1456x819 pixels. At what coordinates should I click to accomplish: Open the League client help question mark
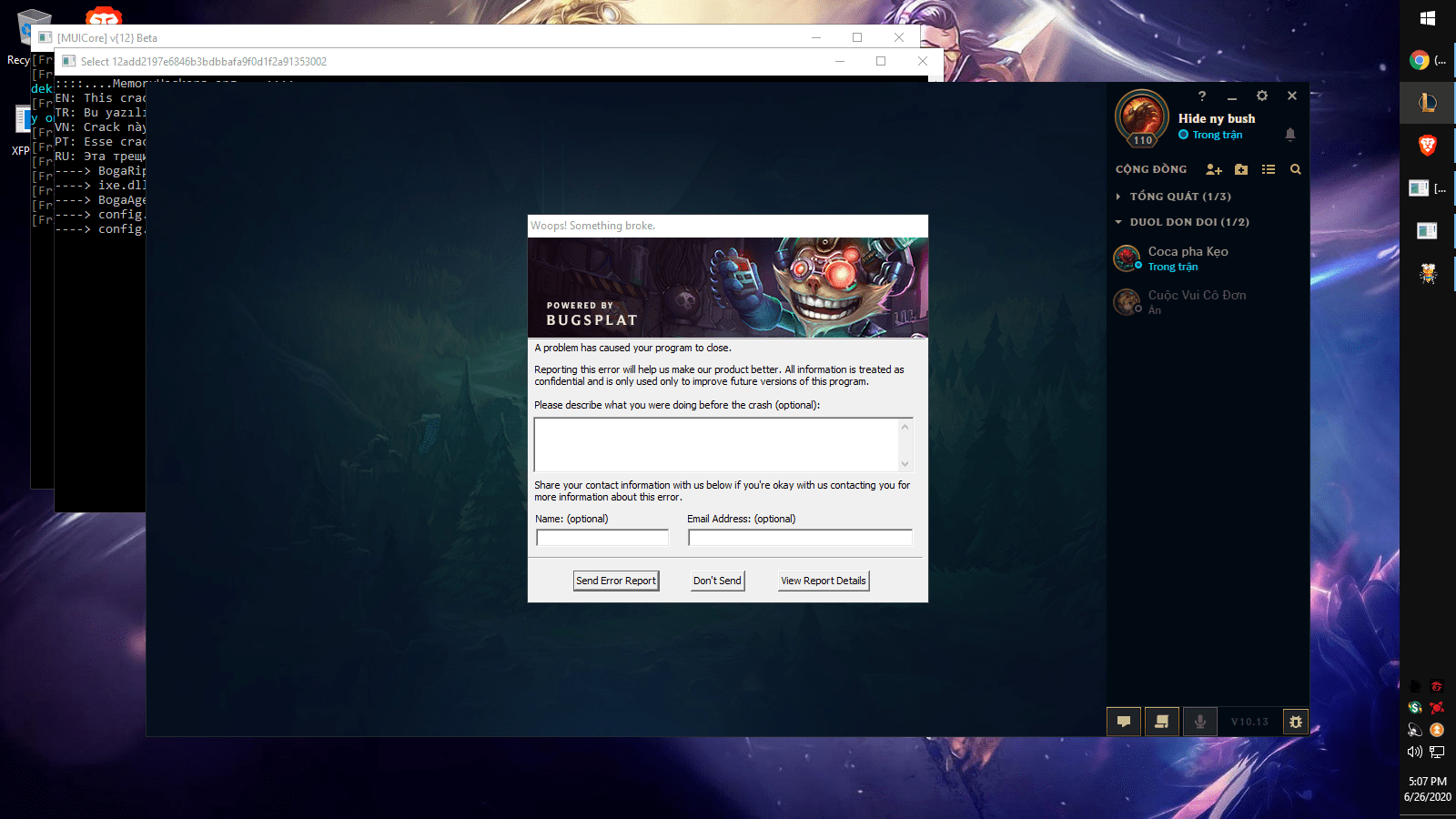pyautogui.click(x=1202, y=96)
